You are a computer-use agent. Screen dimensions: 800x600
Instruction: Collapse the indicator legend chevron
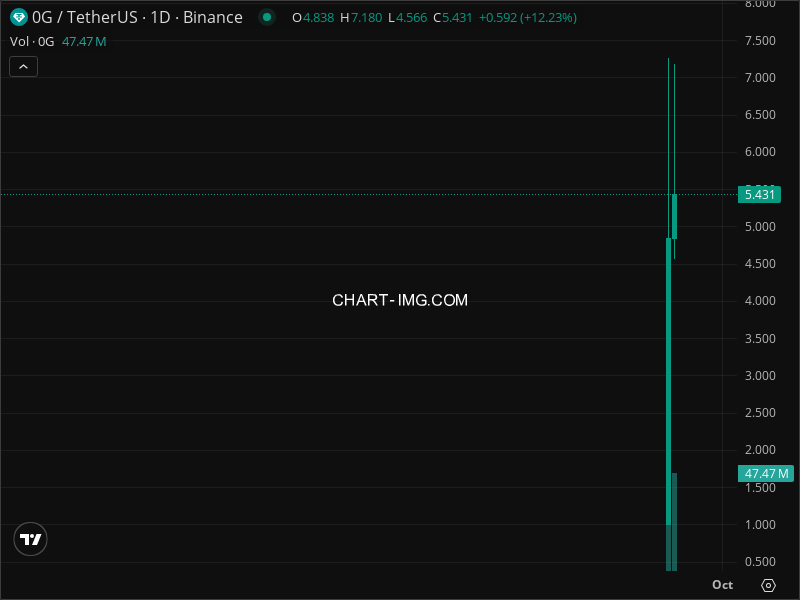[24, 67]
